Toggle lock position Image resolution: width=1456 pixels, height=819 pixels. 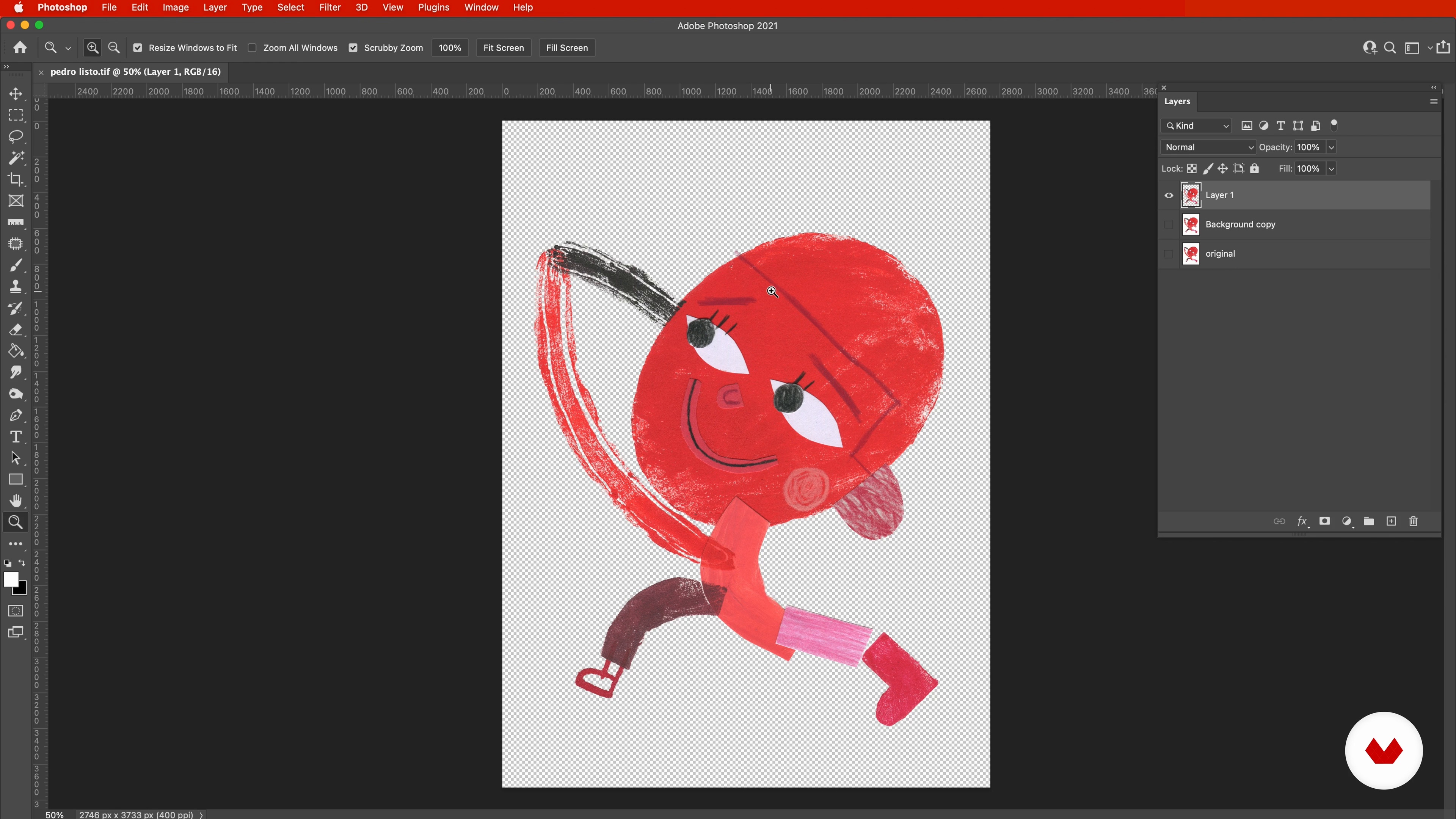click(x=1222, y=168)
